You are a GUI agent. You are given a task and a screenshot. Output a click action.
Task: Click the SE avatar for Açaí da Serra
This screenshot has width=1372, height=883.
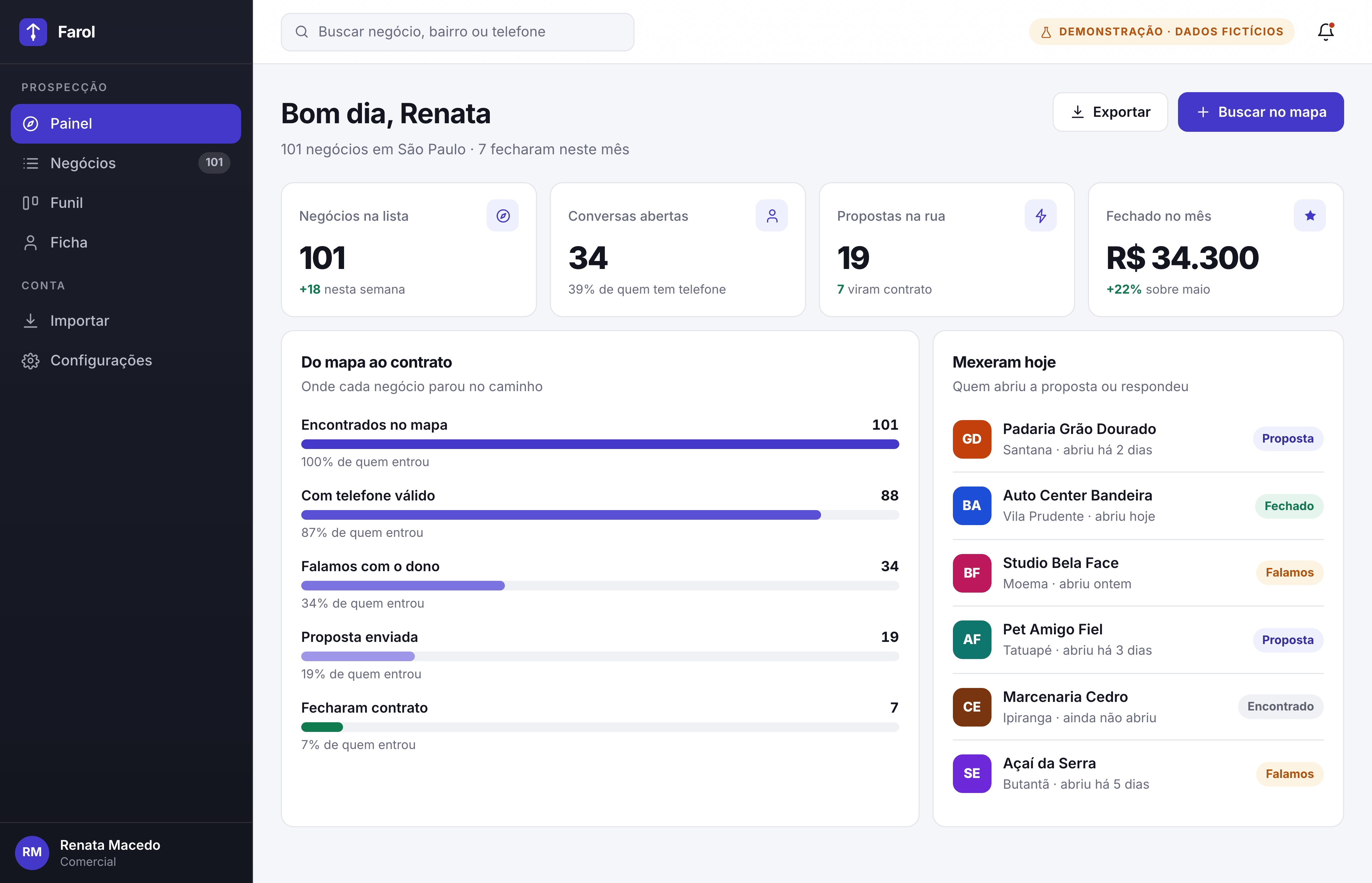972,773
